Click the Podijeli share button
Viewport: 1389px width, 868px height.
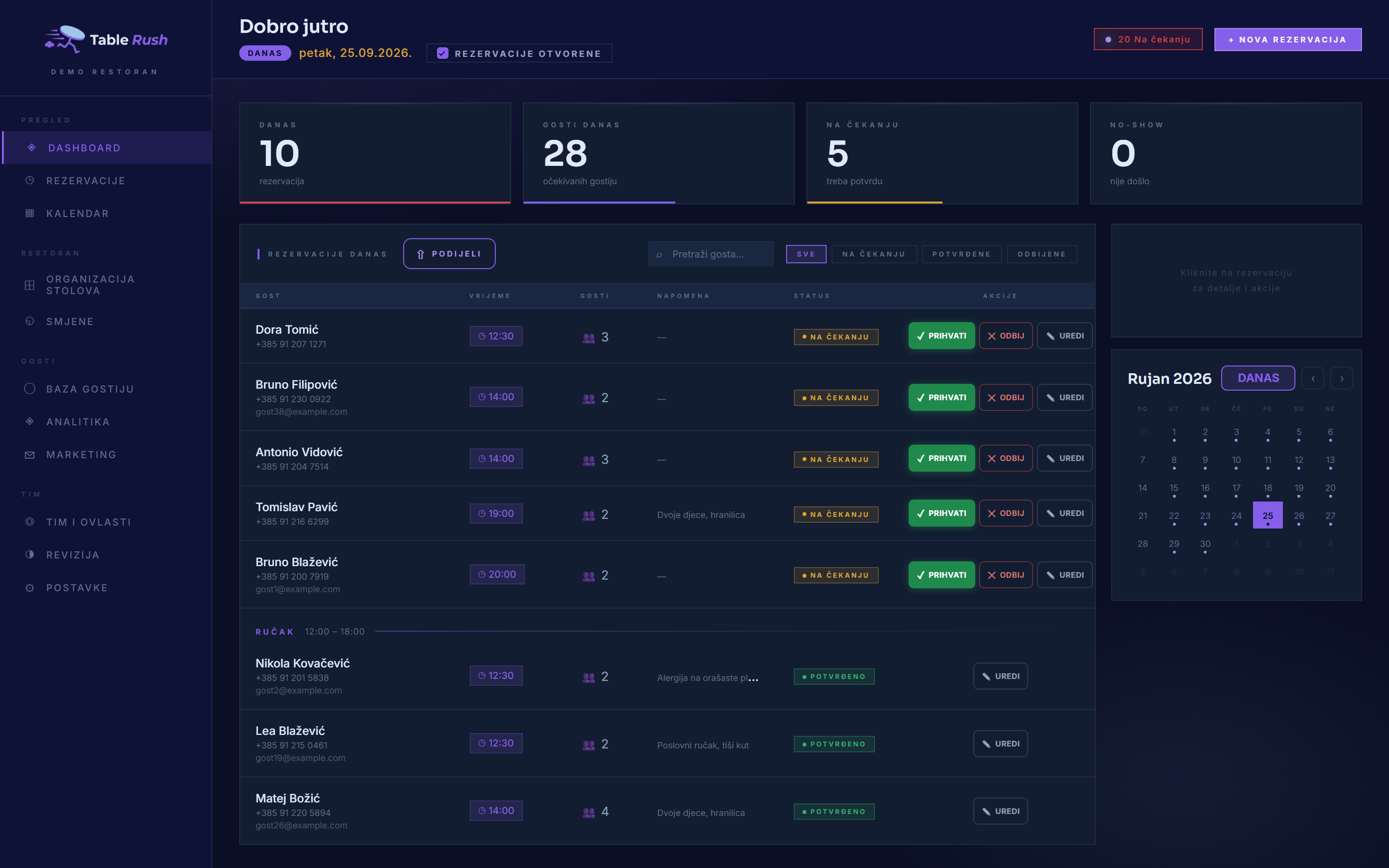449,254
